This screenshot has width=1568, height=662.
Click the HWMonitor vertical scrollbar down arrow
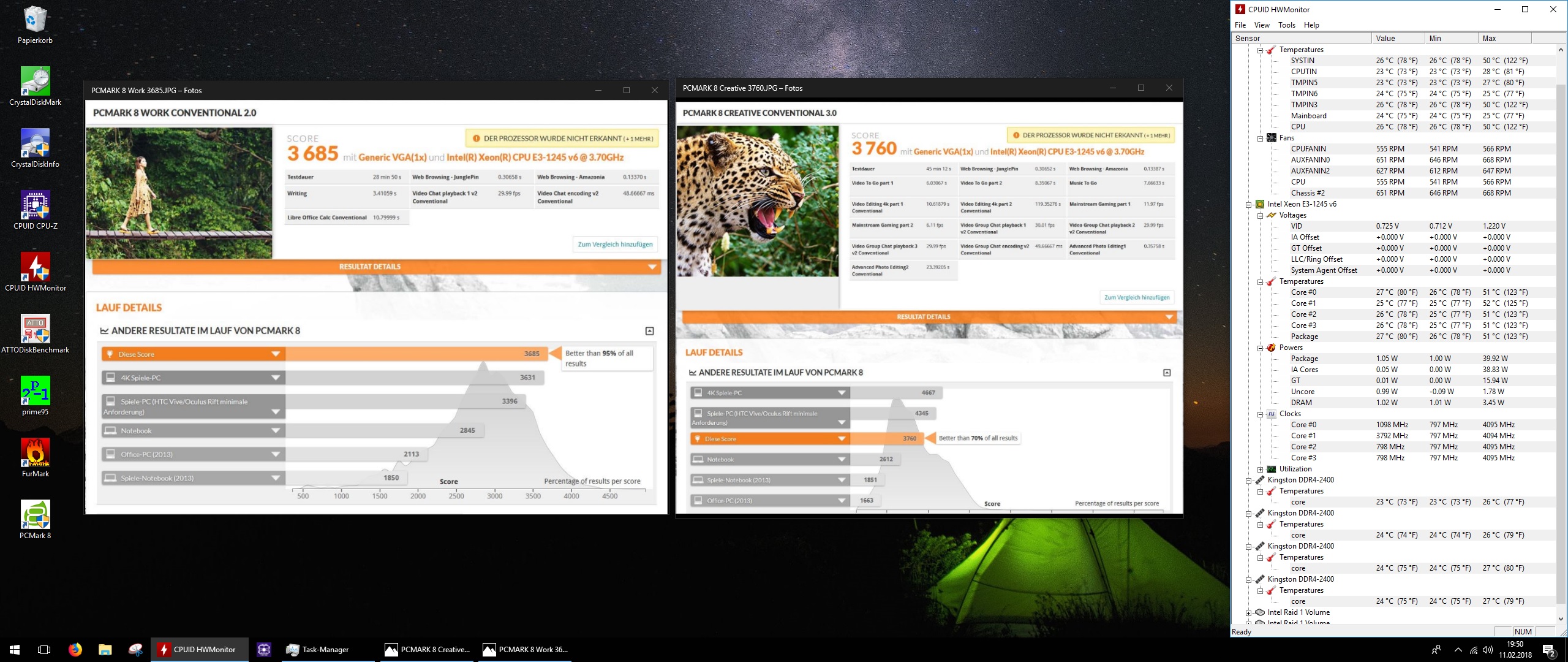(1560, 618)
